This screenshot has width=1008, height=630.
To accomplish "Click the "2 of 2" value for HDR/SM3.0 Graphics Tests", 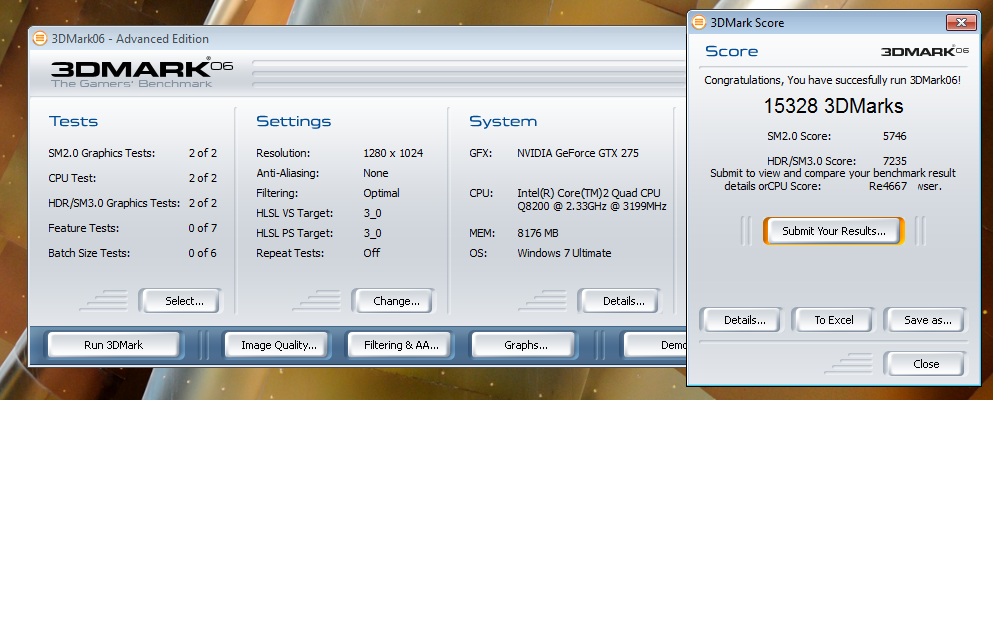I will point(202,203).
